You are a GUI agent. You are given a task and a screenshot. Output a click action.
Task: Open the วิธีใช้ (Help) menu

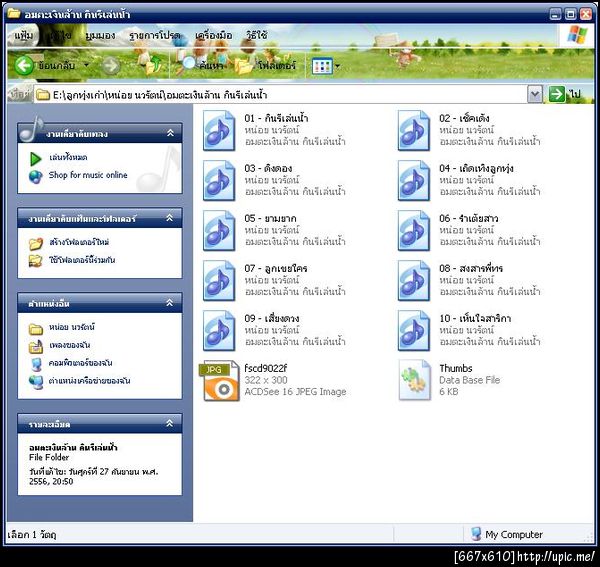[256, 36]
